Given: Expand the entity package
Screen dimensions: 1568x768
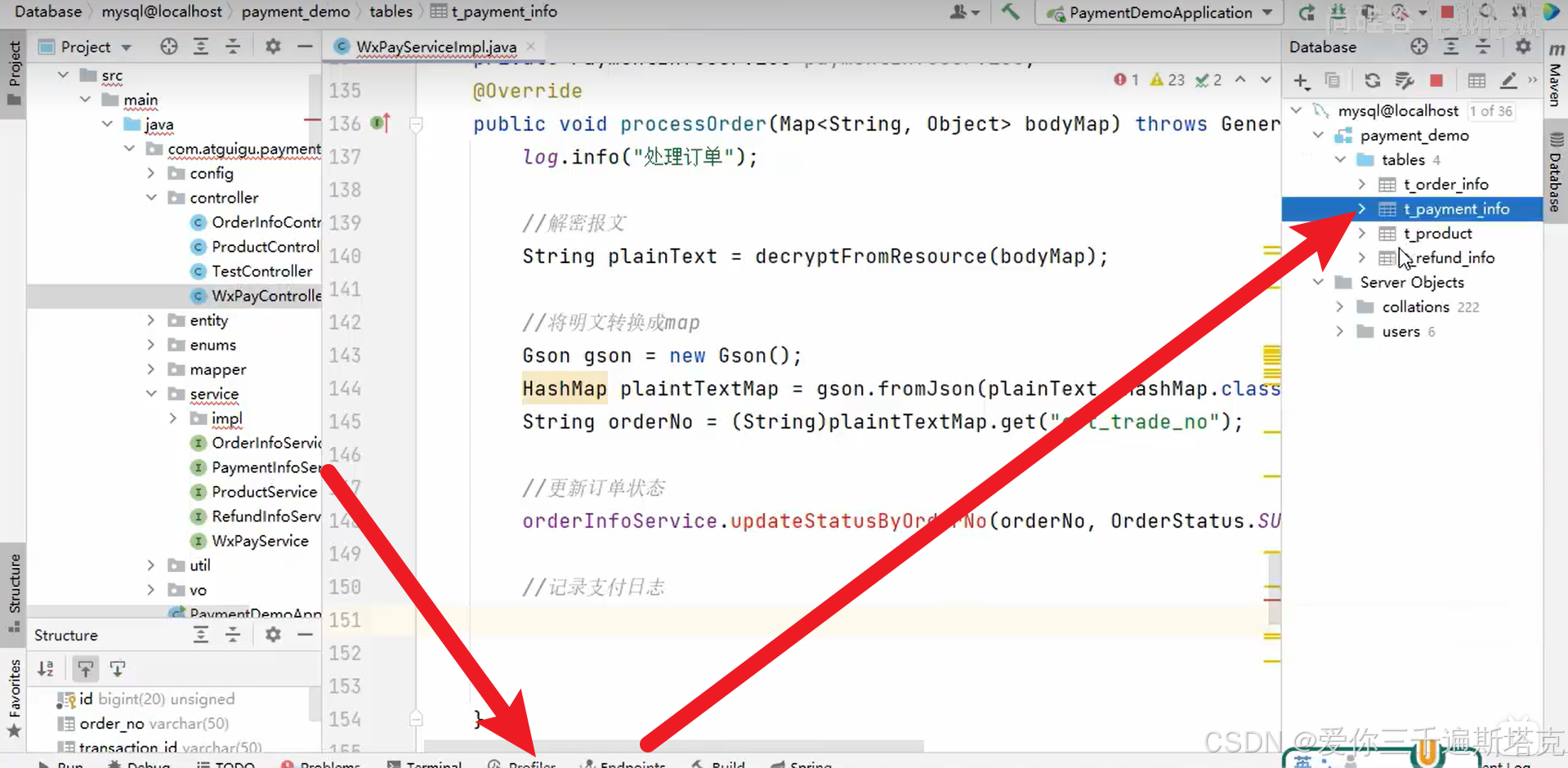Looking at the screenshot, I should [x=150, y=320].
